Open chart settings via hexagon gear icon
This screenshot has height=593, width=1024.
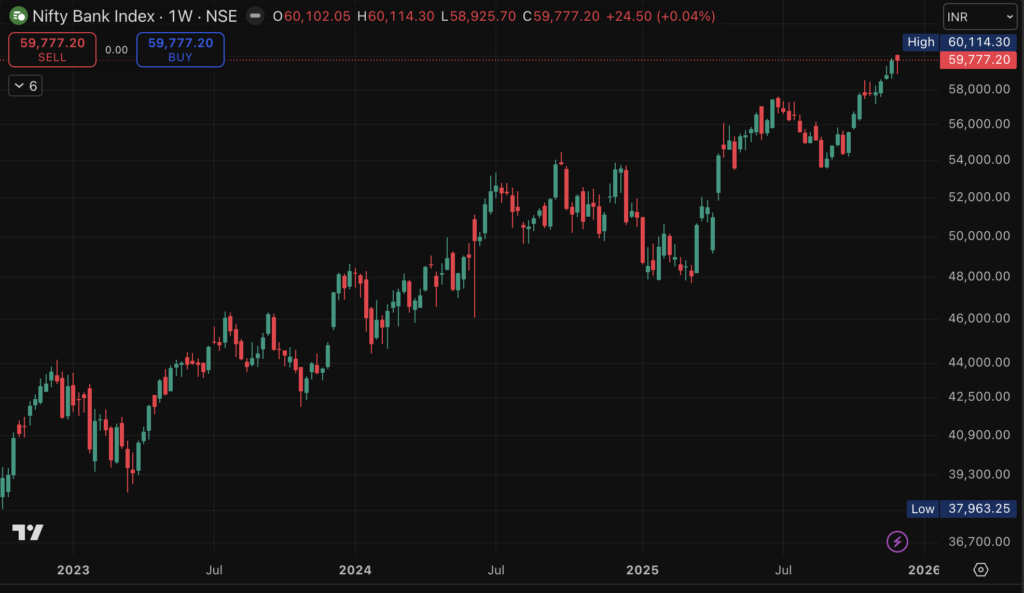[981, 570]
